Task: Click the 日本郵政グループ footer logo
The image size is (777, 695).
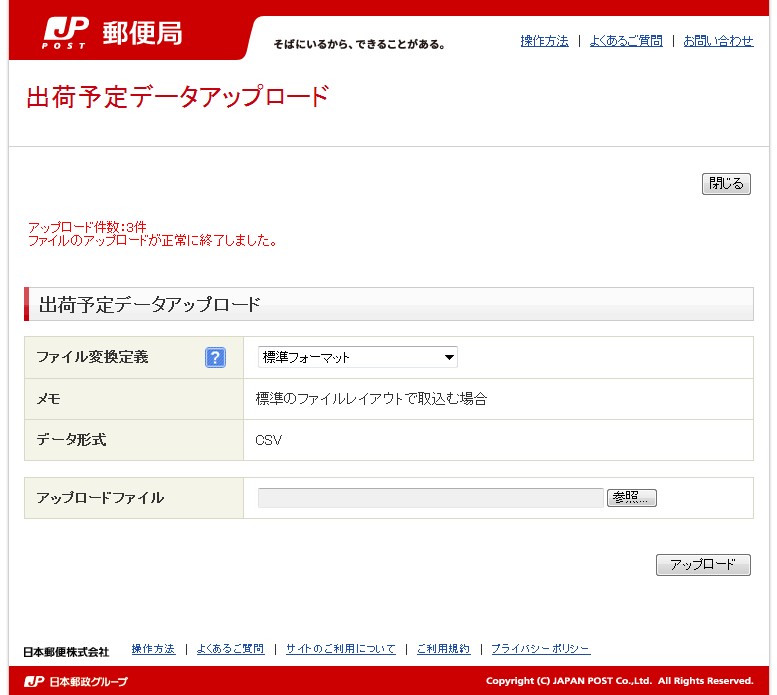Action: pyautogui.click(x=76, y=682)
